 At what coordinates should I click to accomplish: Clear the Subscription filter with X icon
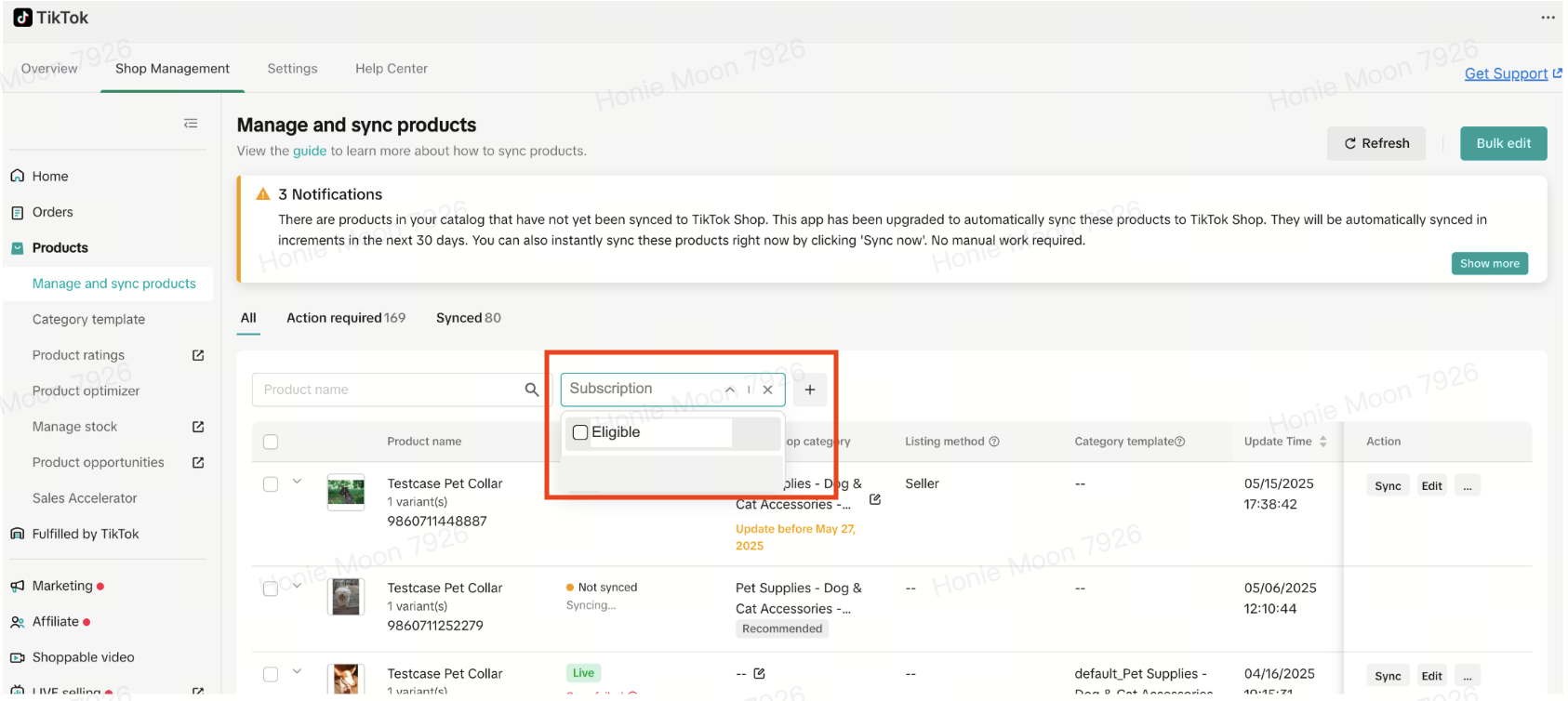[x=767, y=390]
